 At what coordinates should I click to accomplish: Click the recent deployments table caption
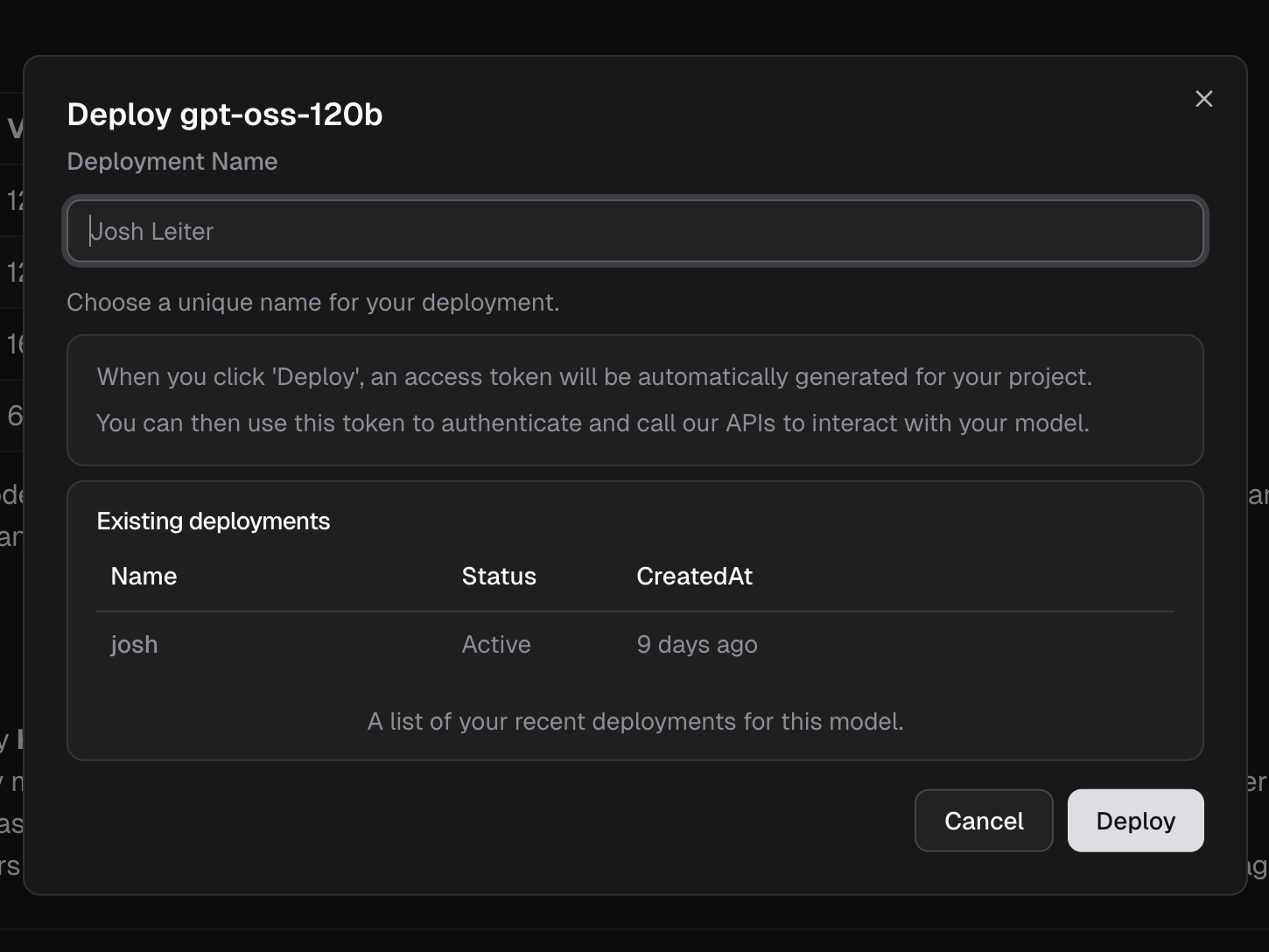click(634, 722)
